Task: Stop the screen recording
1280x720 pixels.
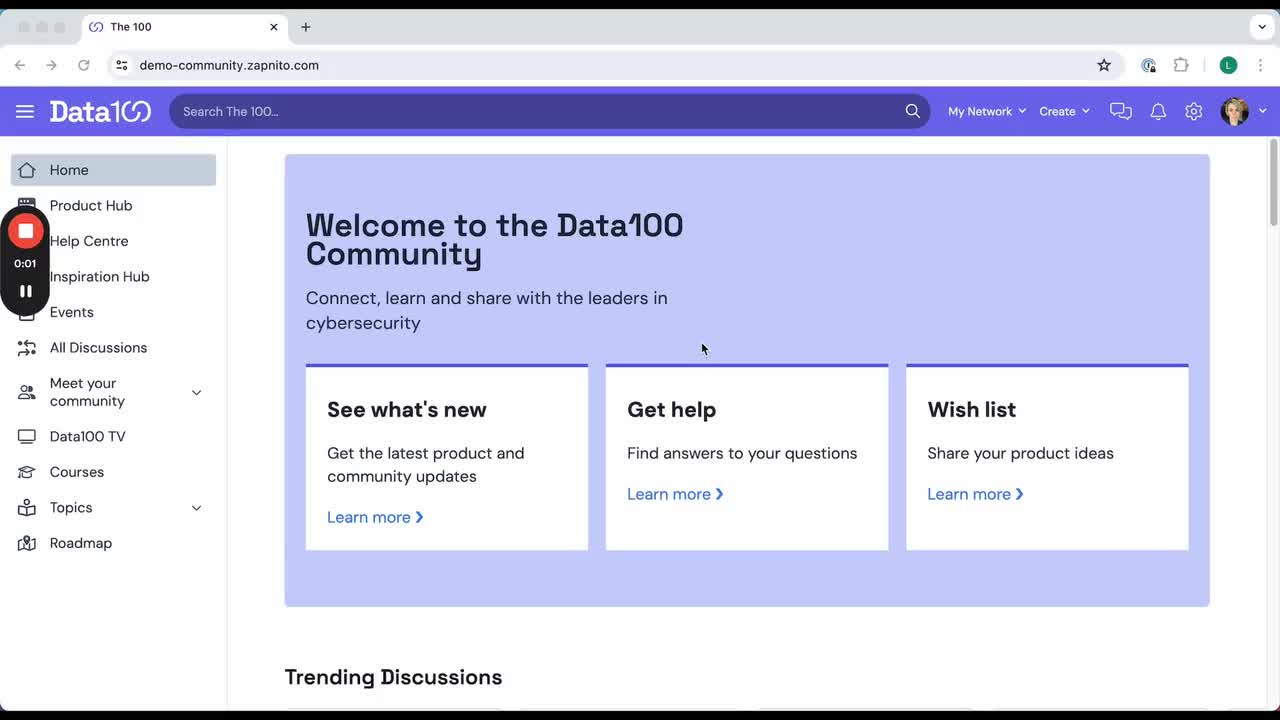Action: [26, 231]
